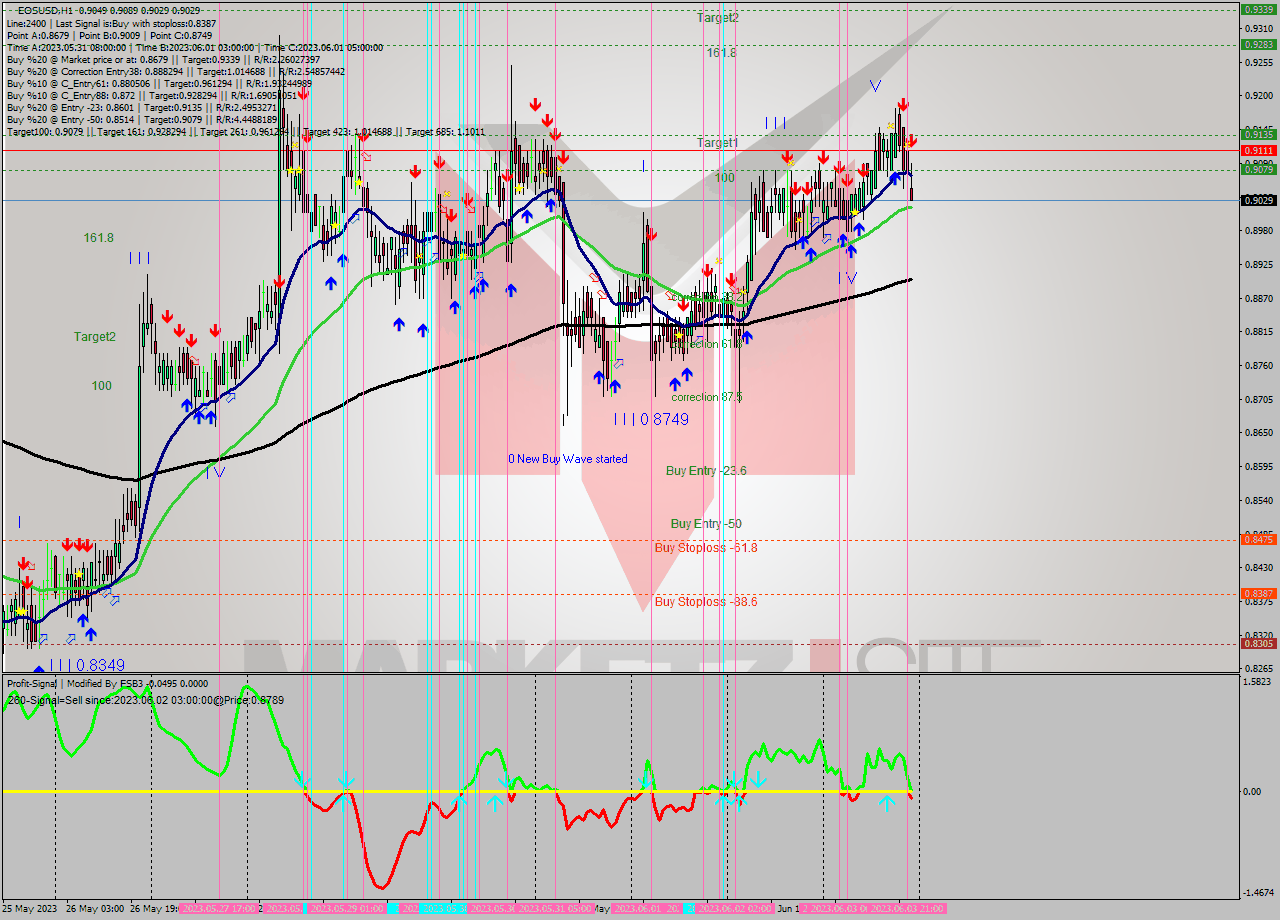Image resolution: width=1280 pixels, height=920 pixels.
Task: Click the orange 0.8475 price label
Action: [x=1257, y=539]
